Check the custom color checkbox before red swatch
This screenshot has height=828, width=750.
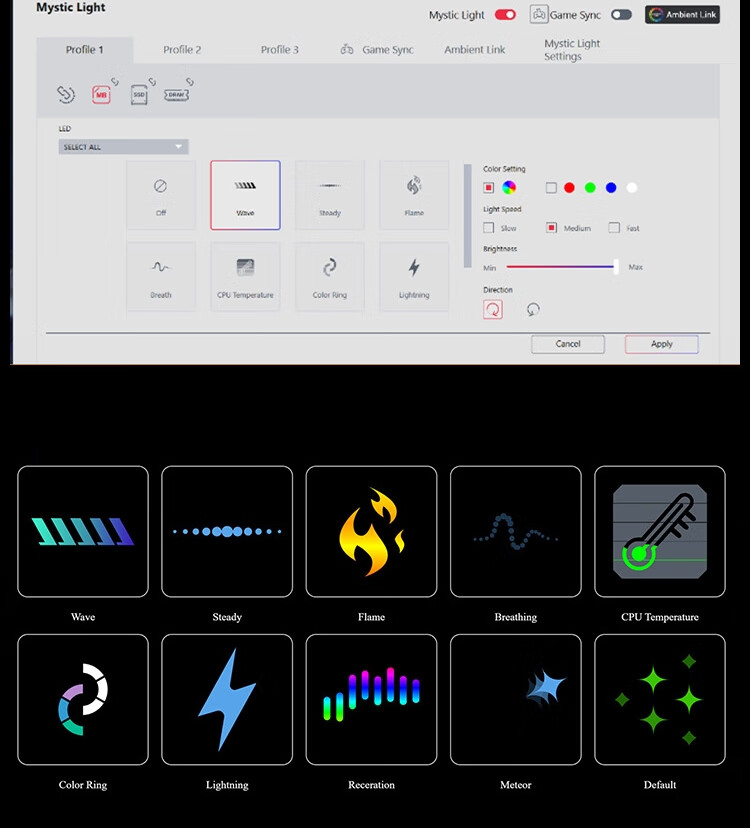551,187
